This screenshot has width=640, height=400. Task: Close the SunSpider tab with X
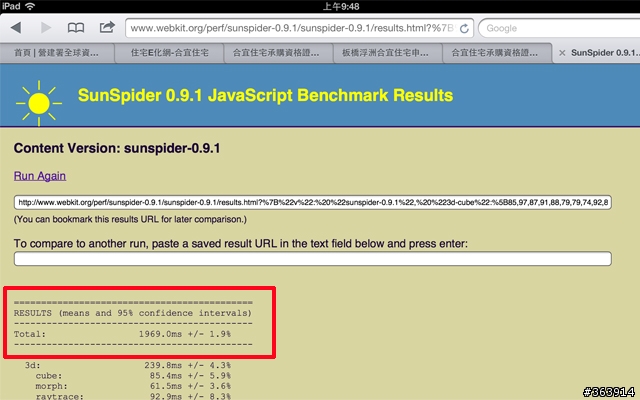point(562,53)
